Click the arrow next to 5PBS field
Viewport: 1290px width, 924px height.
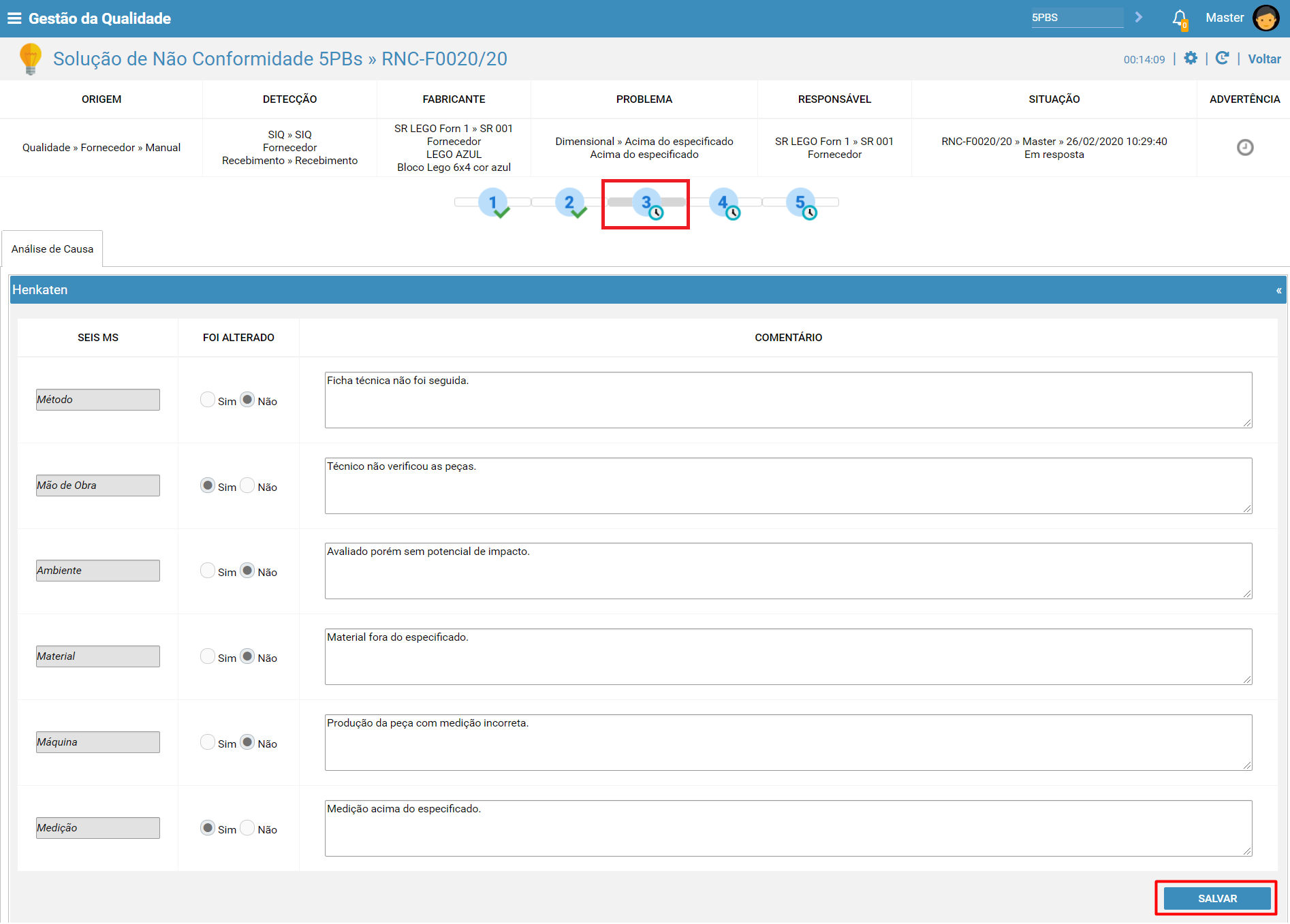click(1139, 17)
